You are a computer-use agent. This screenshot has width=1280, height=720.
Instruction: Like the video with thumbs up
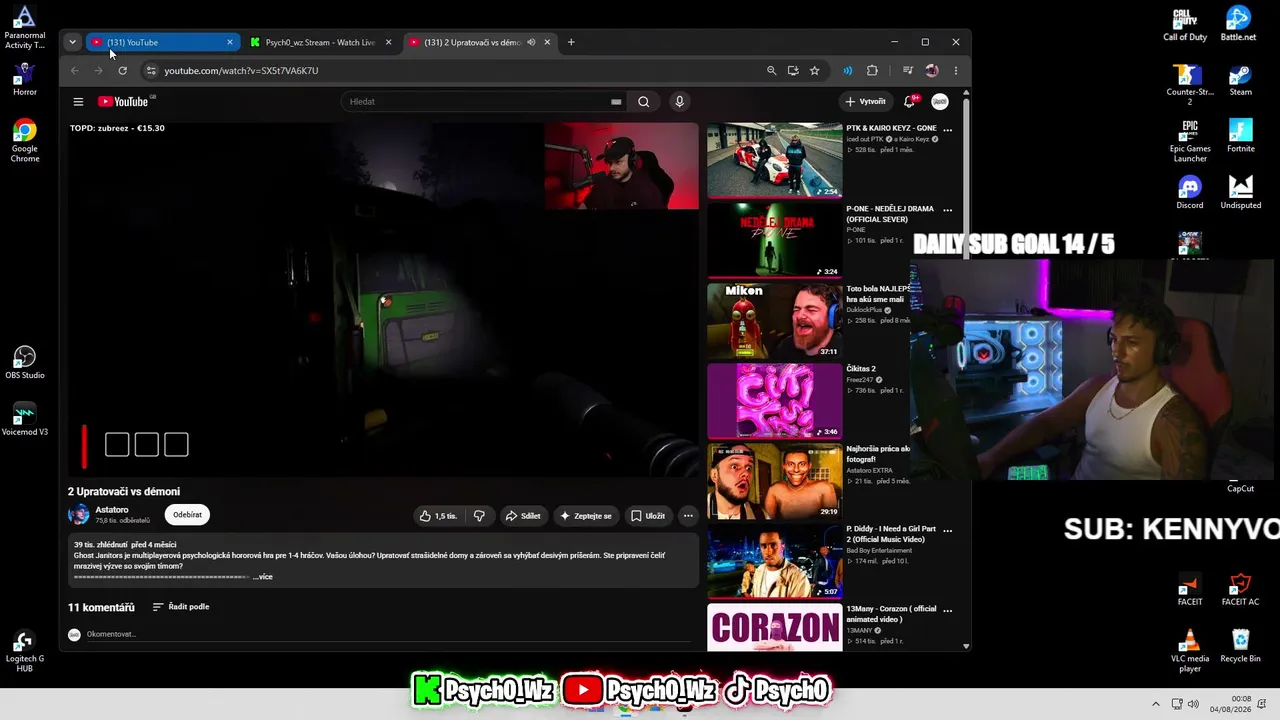[x=438, y=516]
